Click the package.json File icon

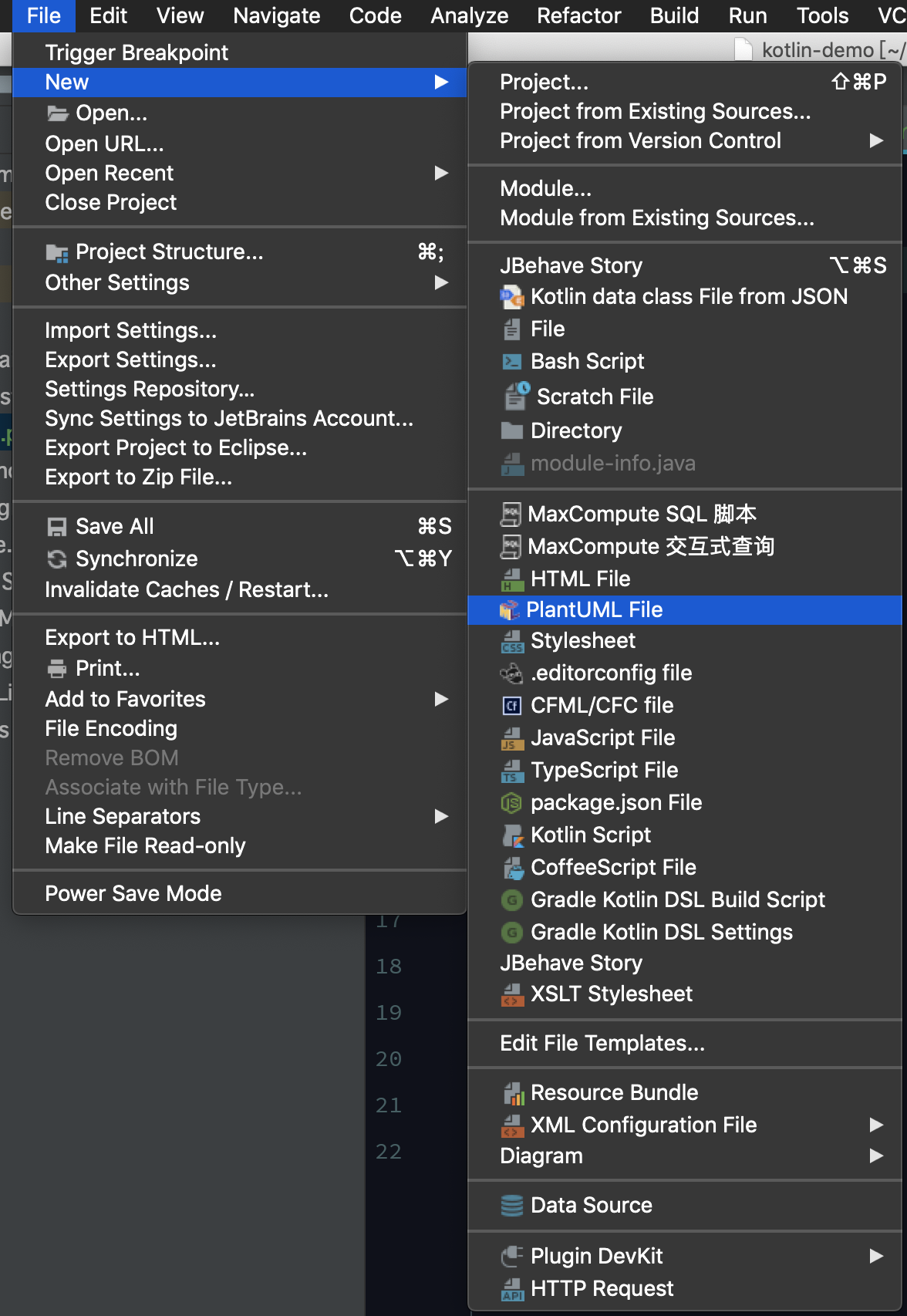click(x=511, y=803)
